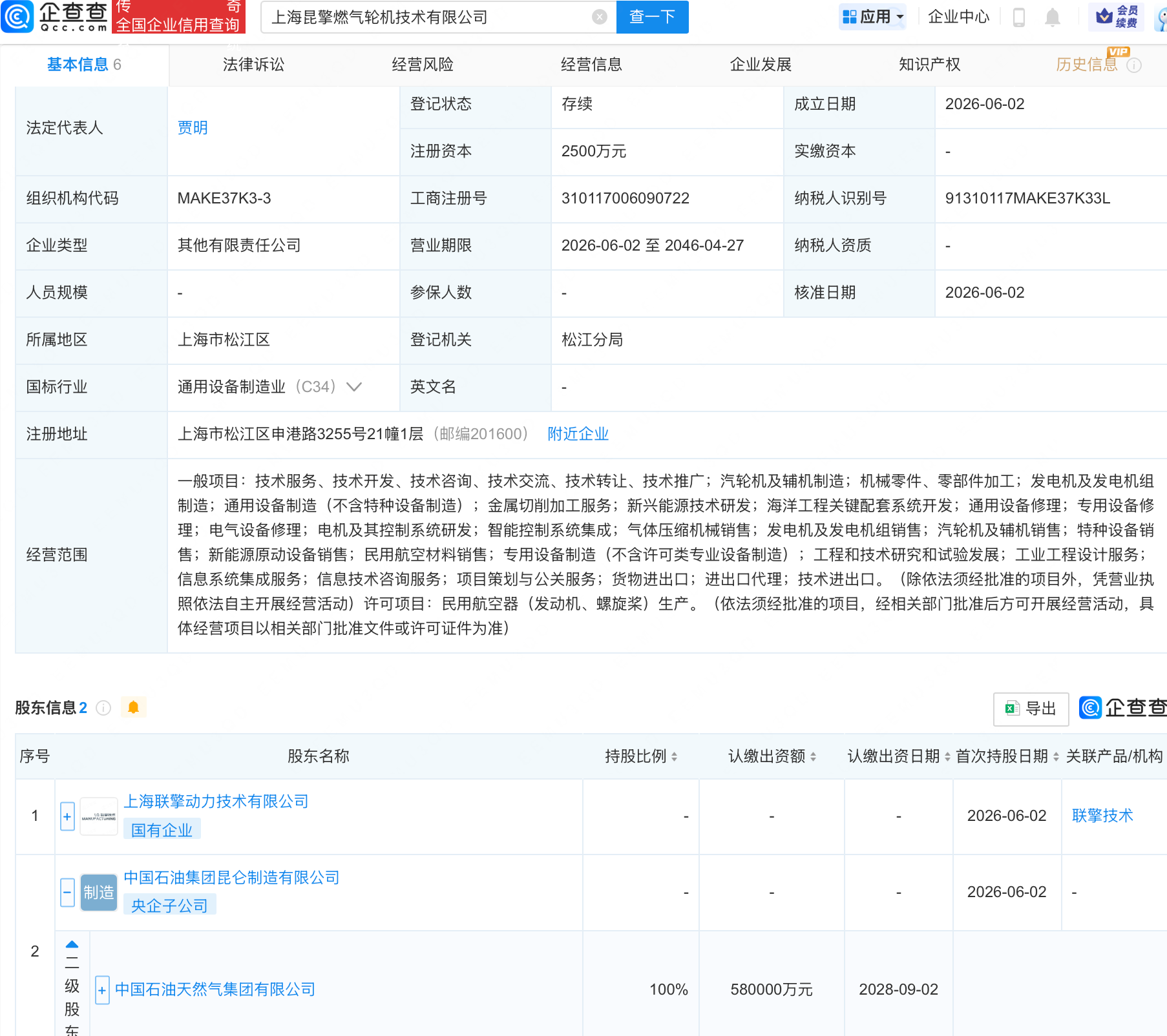This screenshot has height=1036, width=1167.
Task: Open the VIP membership renewal crown icon
Action: pyautogui.click(x=1116, y=16)
